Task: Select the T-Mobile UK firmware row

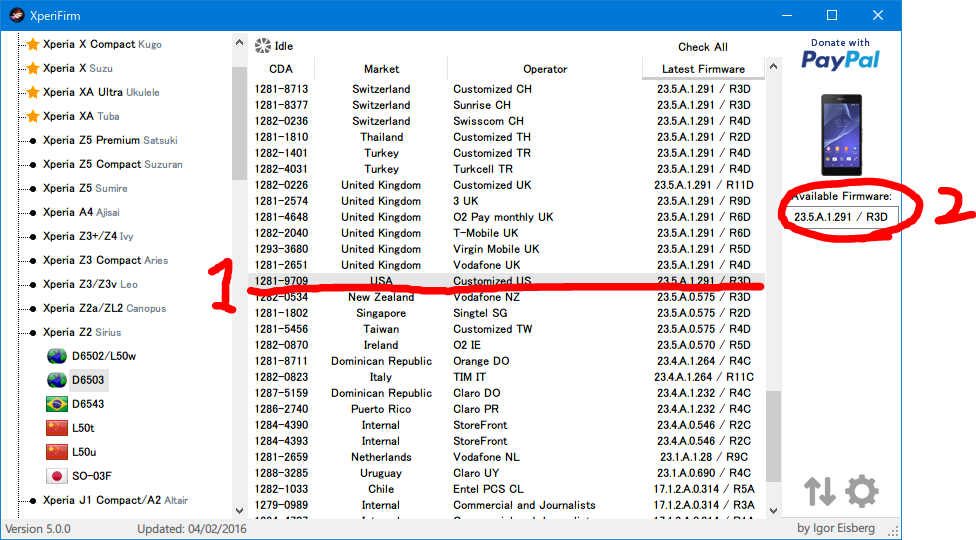Action: (x=506, y=233)
